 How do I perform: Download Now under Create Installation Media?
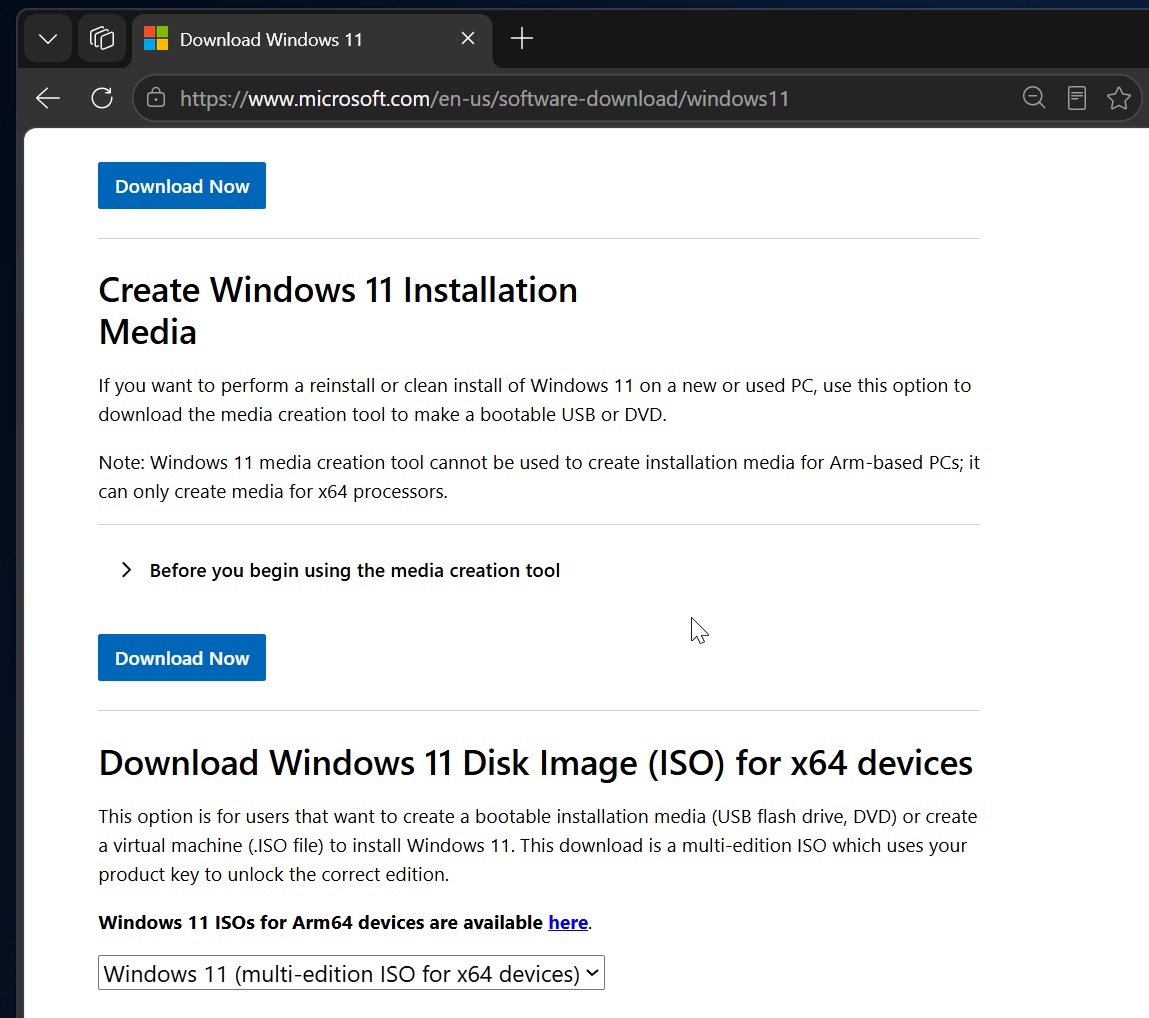point(182,657)
